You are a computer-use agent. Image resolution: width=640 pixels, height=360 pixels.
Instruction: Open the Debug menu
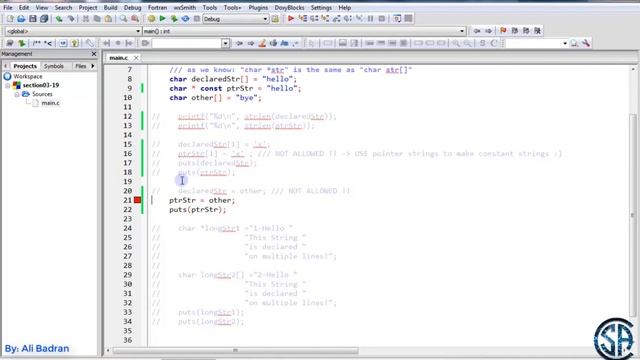click(x=133, y=7)
